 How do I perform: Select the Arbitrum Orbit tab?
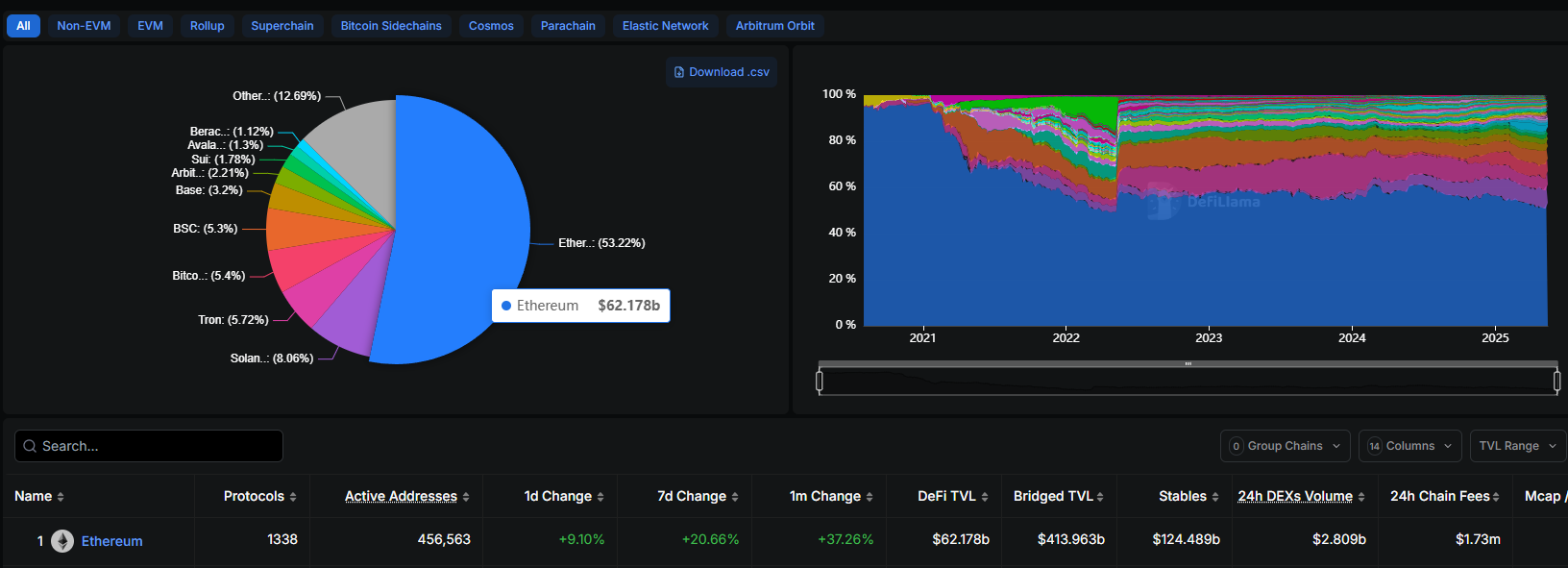click(774, 26)
